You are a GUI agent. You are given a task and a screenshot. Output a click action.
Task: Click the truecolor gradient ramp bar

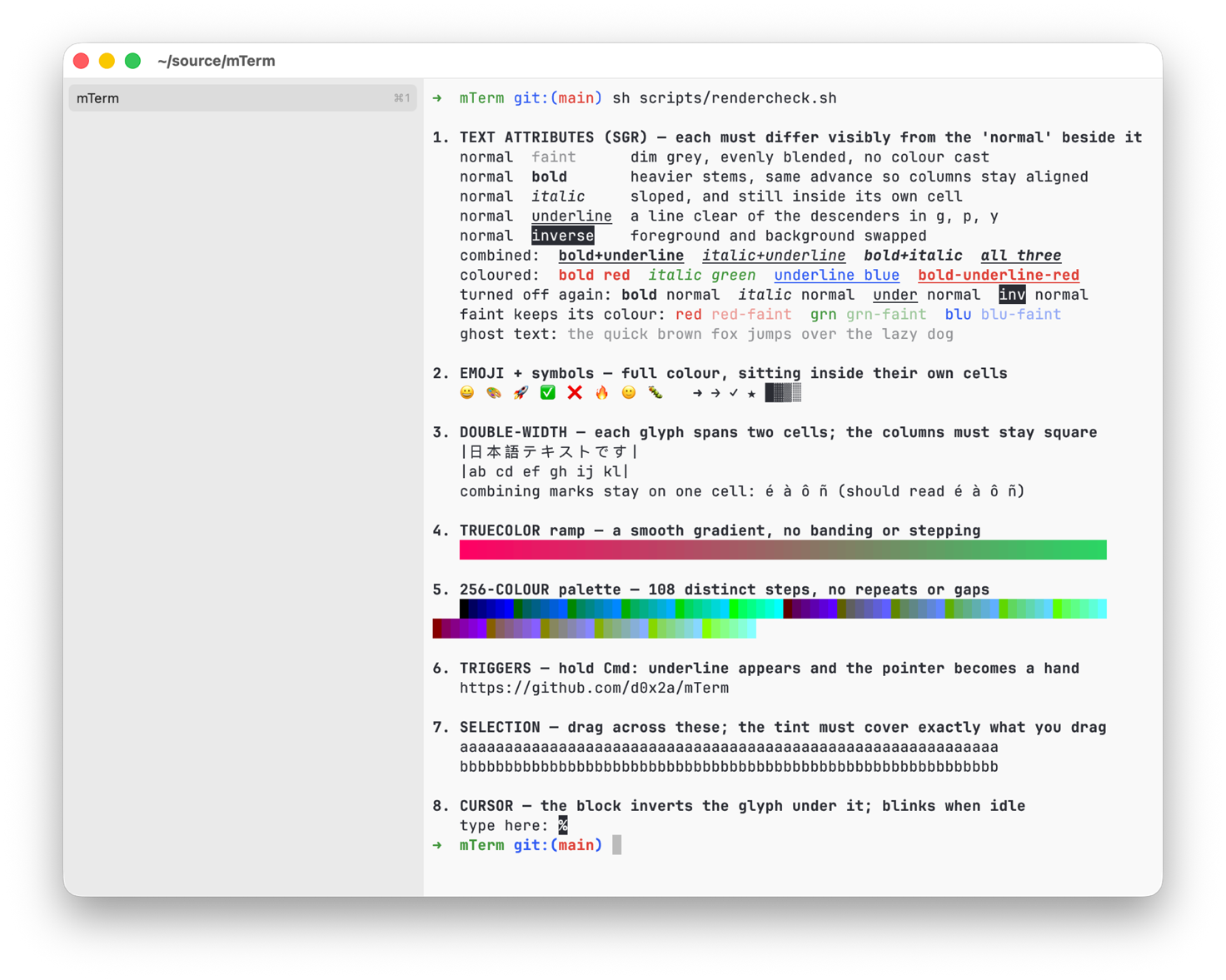(x=783, y=550)
